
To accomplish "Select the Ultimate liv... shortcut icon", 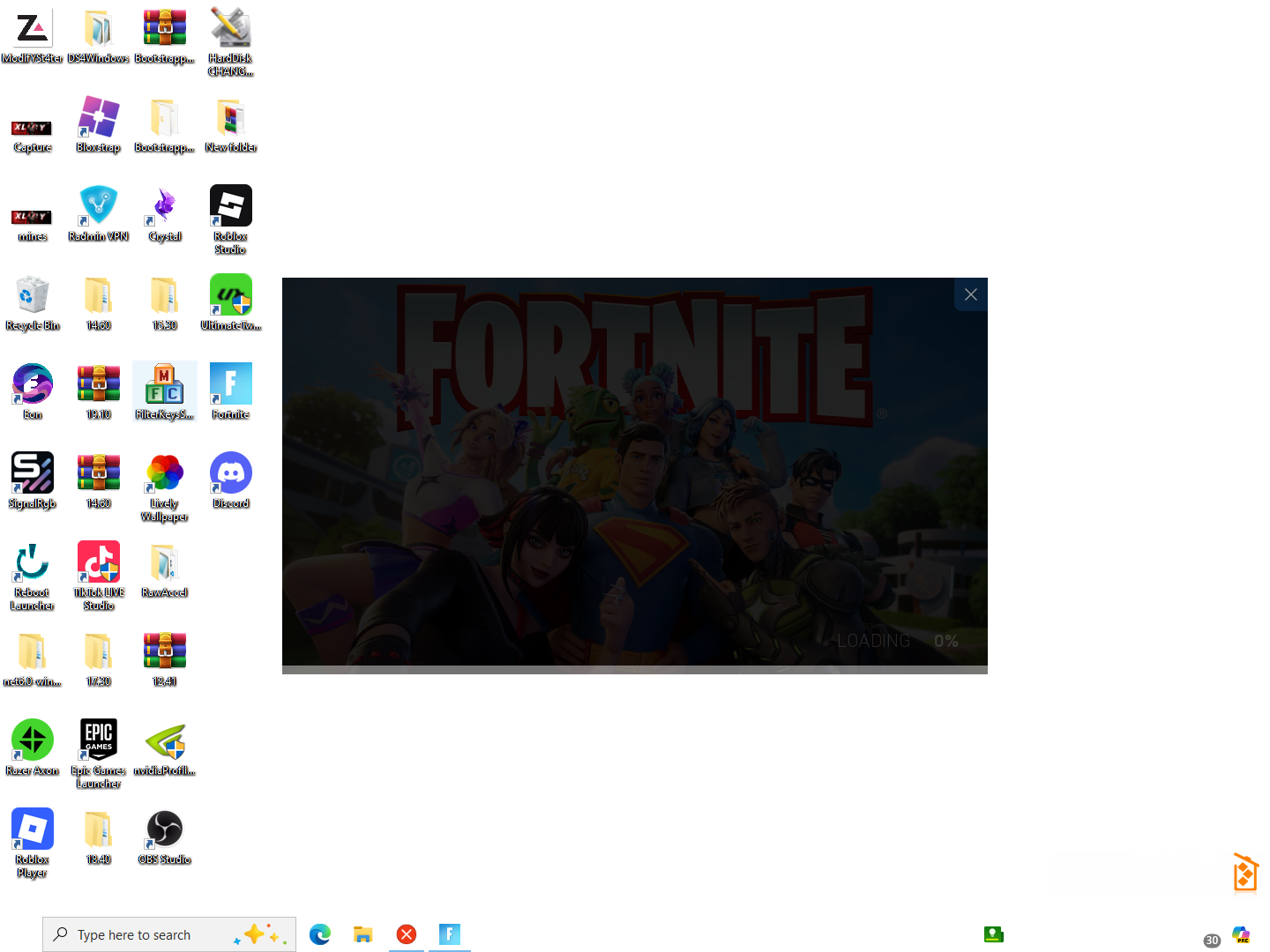I will pos(231,303).
